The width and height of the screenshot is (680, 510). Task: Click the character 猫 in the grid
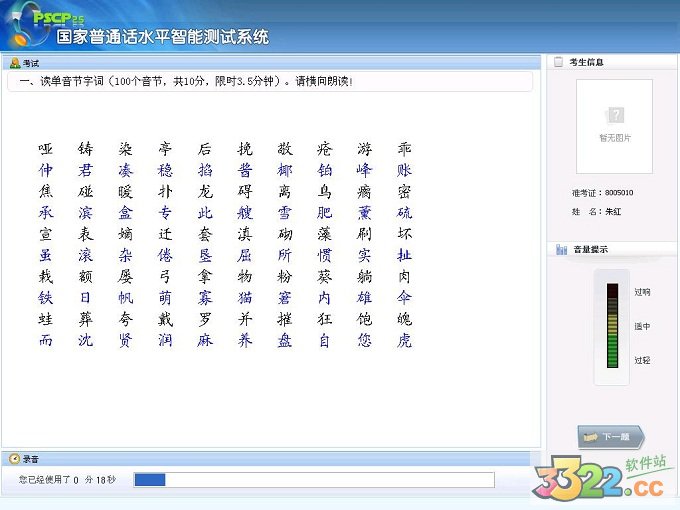pyautogui.click(x=245, y=298)
